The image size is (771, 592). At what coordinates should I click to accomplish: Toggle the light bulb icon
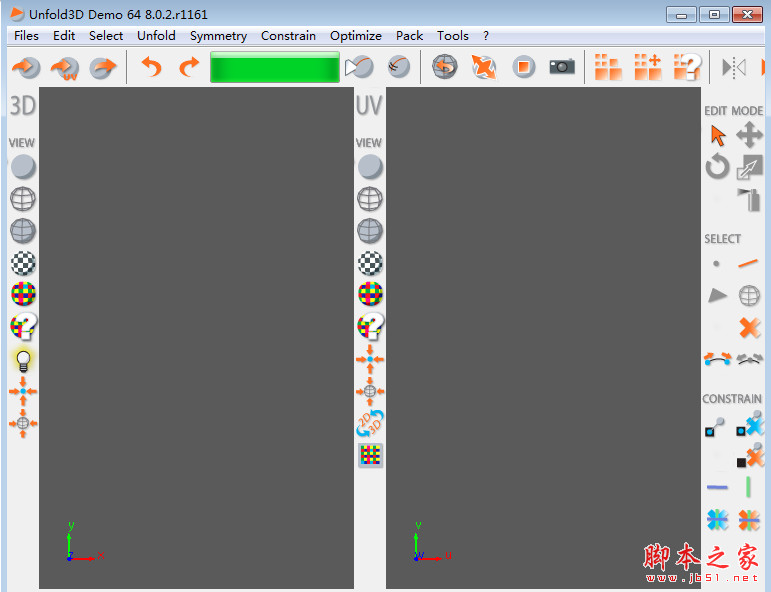tap(23, 359)
